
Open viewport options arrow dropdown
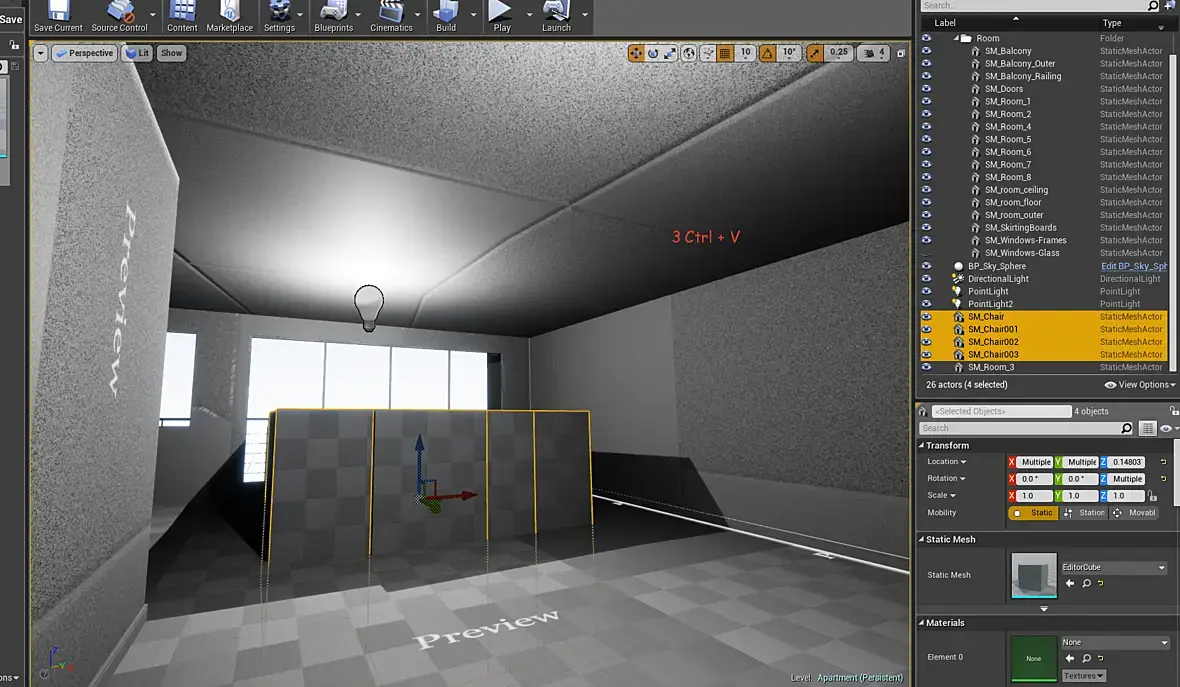(41, 53)
